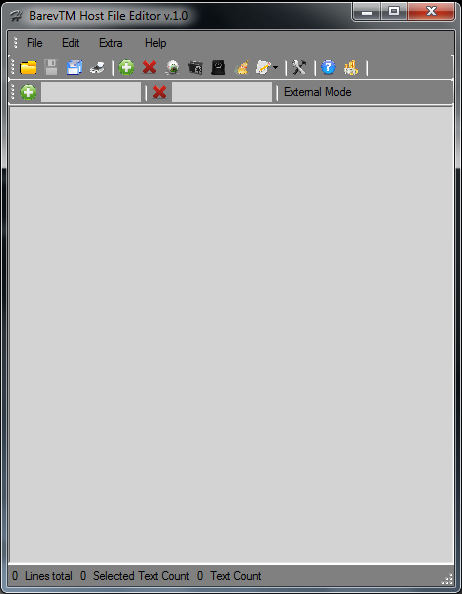The height and width of the screenshot is (594, 462).
Task: Click red X icon in second toolbar
Action: point(159,92)
